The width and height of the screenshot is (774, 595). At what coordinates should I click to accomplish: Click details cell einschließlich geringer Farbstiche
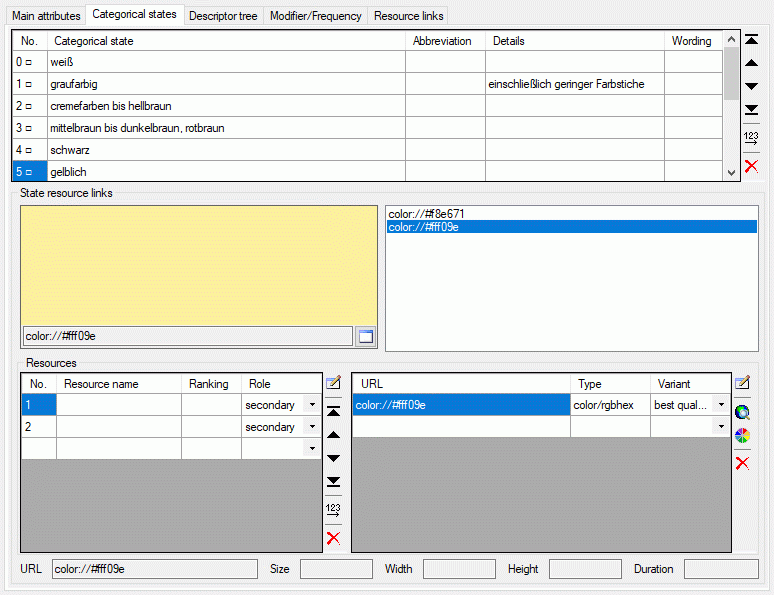(575, 84)
